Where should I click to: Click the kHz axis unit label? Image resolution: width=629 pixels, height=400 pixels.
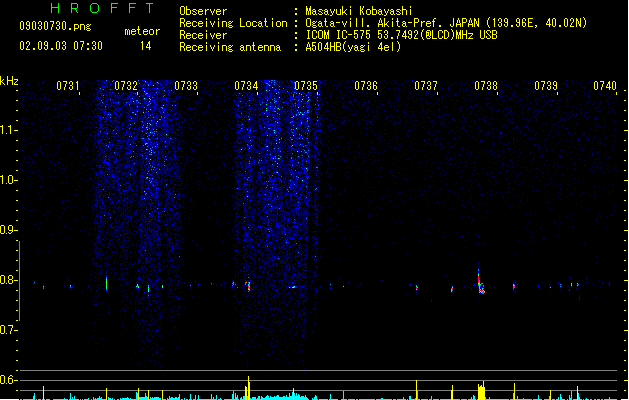click(9, 81)
